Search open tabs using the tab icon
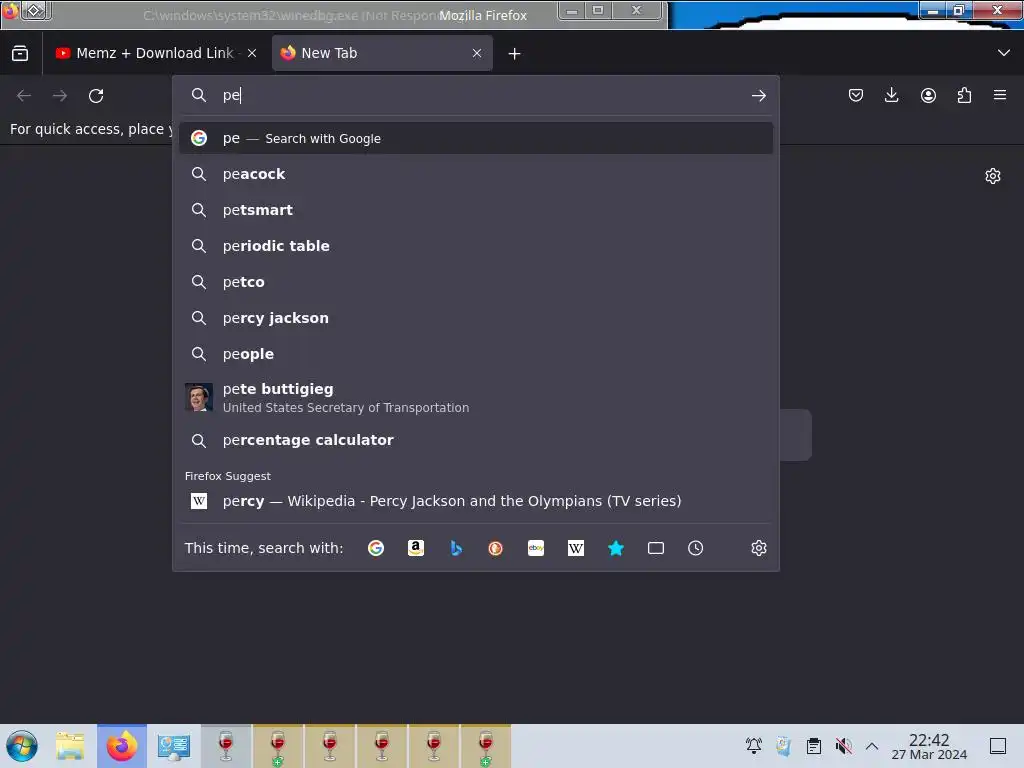1024x768 pixels. coord(656,548)
